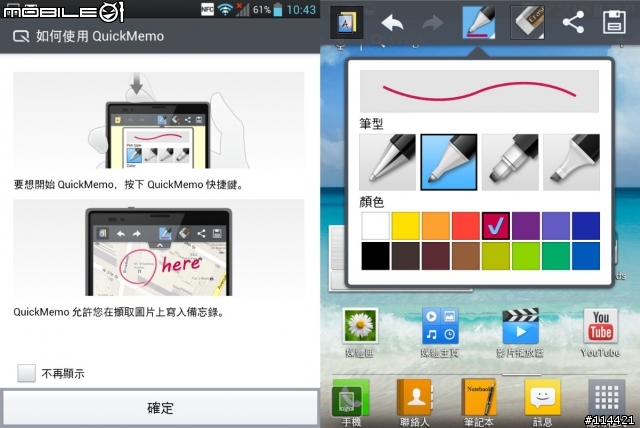Tap the QuickMemo title icon

coord(21,36)
